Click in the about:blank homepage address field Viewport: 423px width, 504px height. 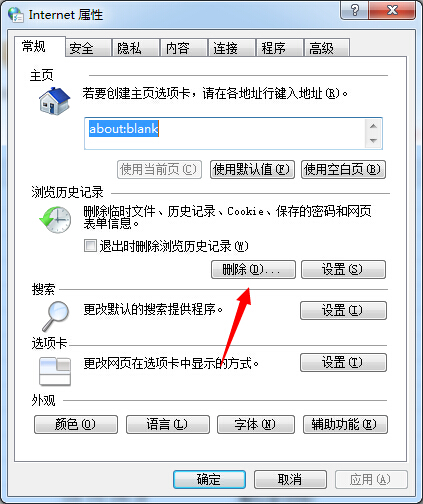tap(225, 133)
